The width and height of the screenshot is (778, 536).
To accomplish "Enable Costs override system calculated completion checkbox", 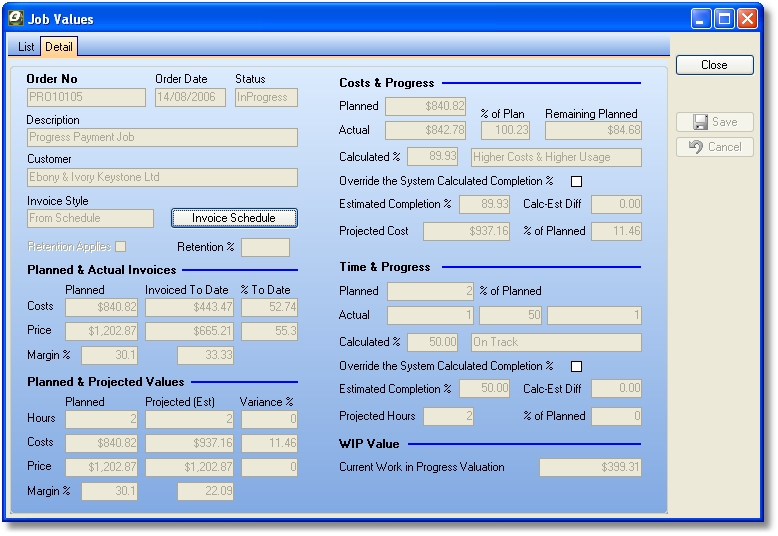I will [x=575, y=182].
